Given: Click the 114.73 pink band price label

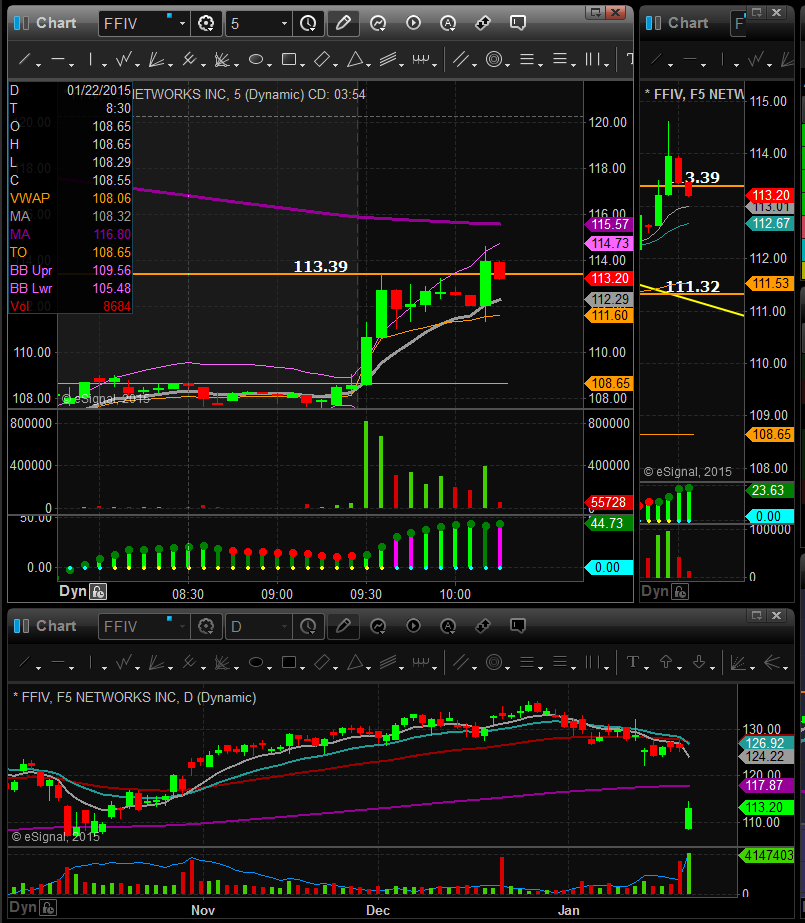Looking at the screenshot, I should coord(609,243).
